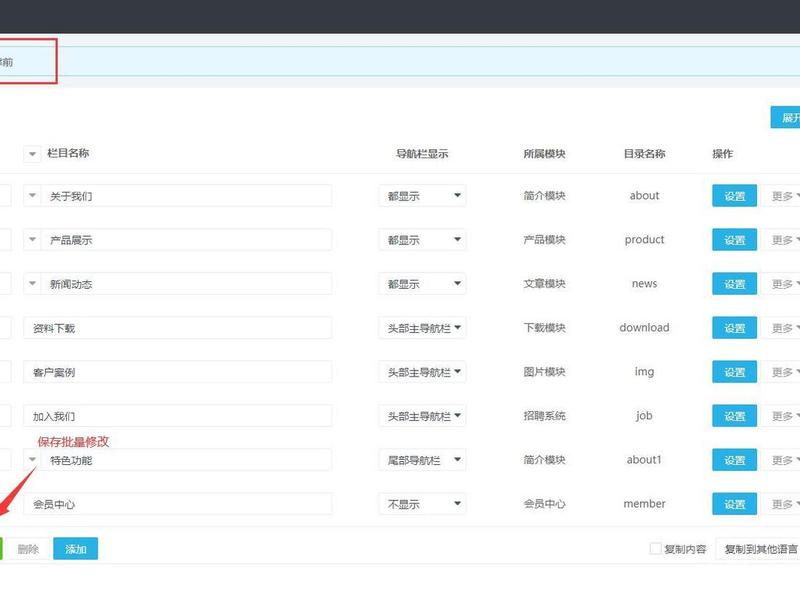
Task: Open navigation display dropdown for 客户案例
Action: (x=422, y=371)
